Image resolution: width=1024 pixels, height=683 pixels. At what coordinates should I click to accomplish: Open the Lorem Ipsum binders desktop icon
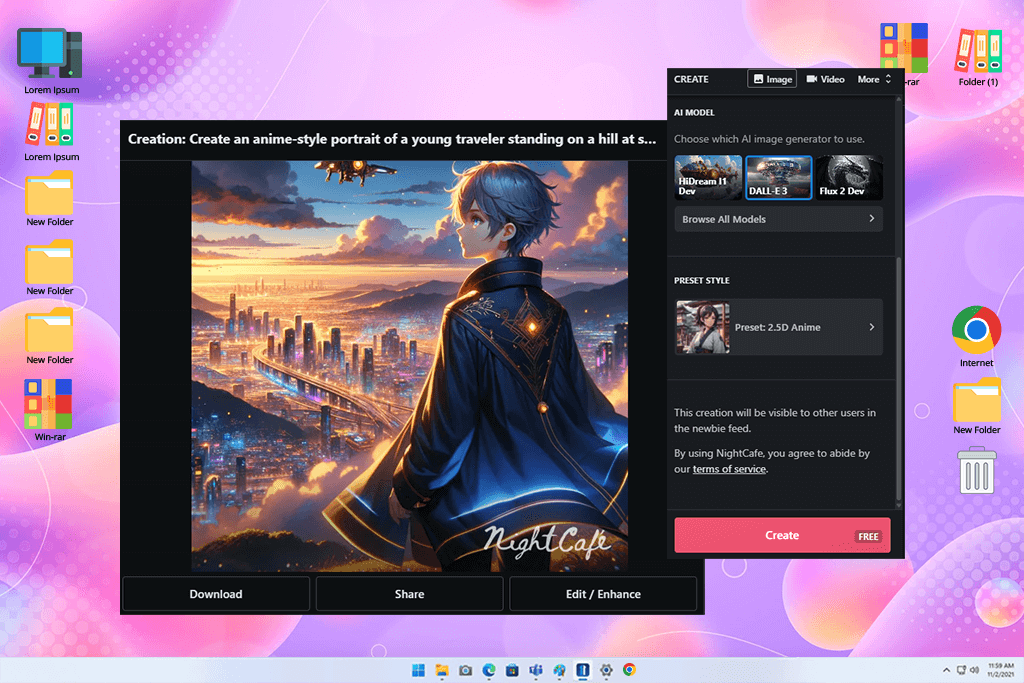(x=51, y=133)
